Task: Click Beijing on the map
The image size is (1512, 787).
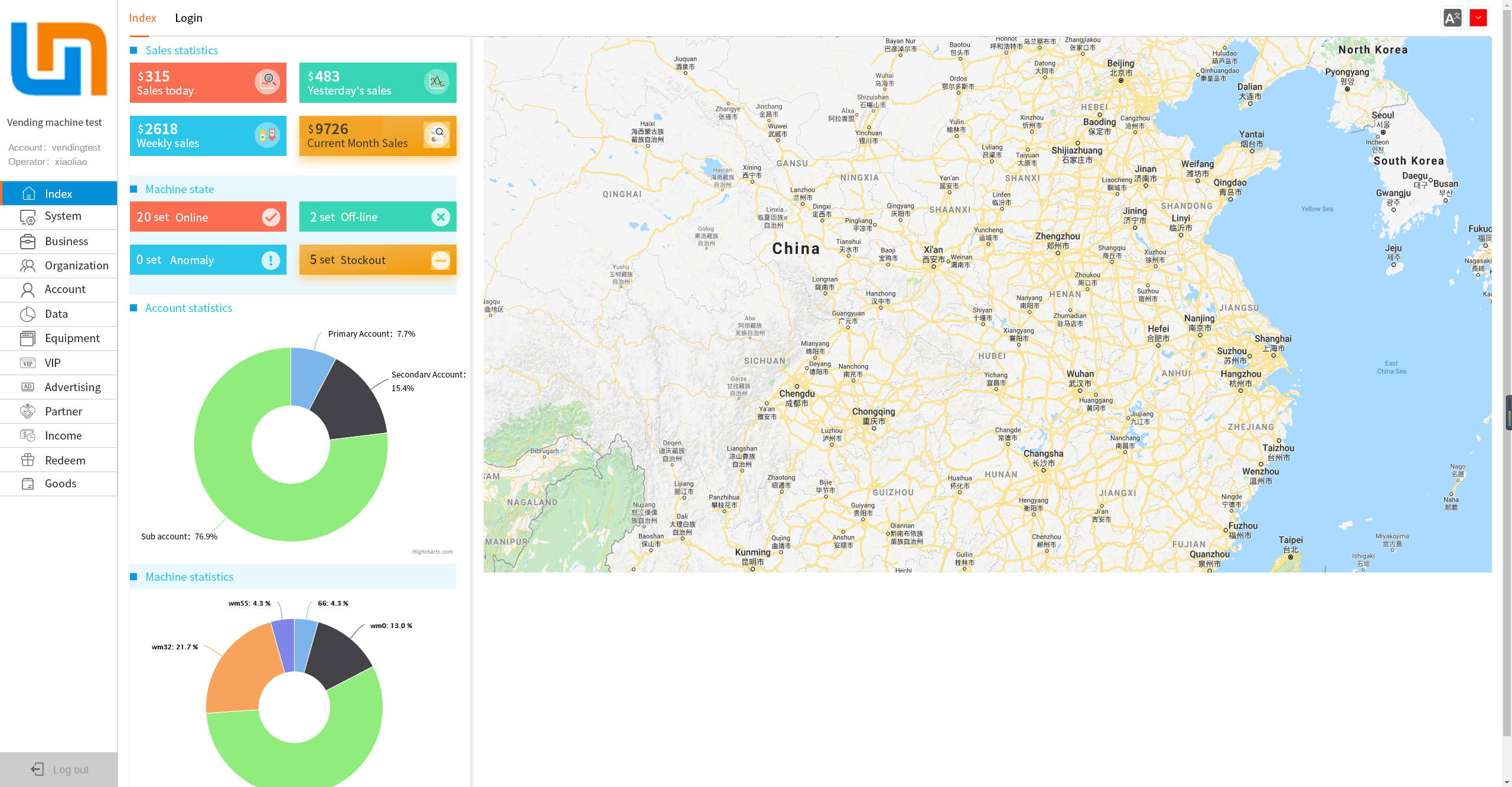Action: coord(1120,69)
